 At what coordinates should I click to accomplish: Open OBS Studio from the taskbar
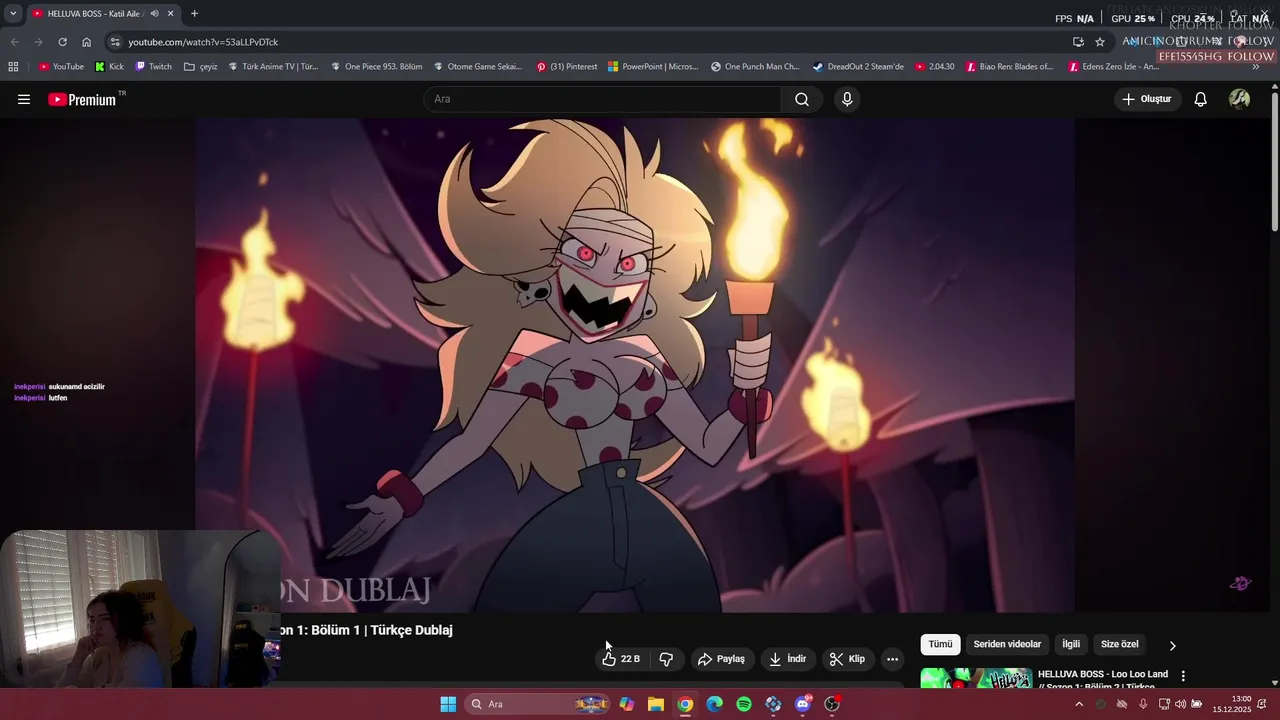click(832, 704)
